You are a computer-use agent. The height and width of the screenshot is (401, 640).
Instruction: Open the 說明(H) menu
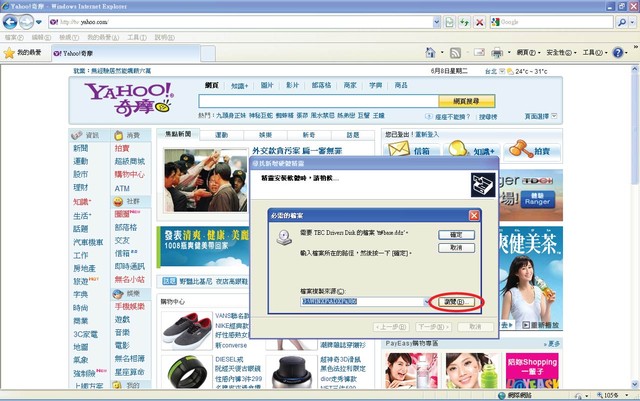pos(164,38)
